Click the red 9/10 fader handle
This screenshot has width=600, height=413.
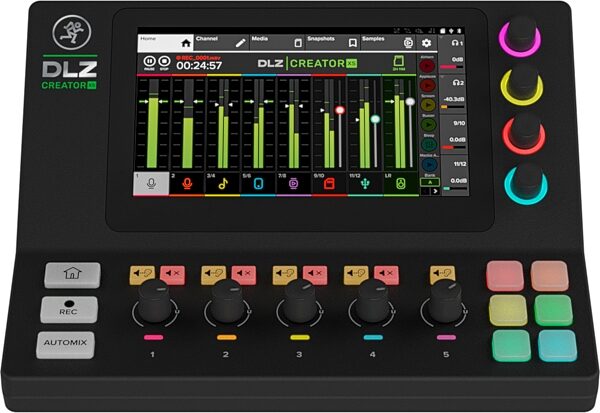click(x=340, y=110)
